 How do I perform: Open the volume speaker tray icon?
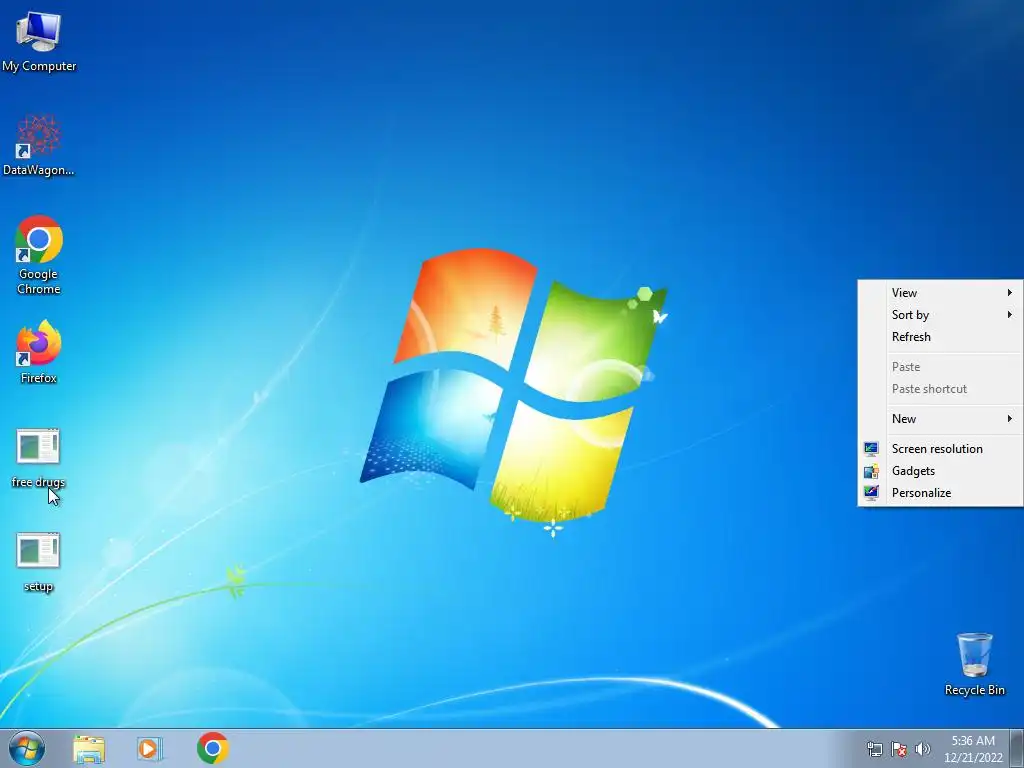(923, 749)
